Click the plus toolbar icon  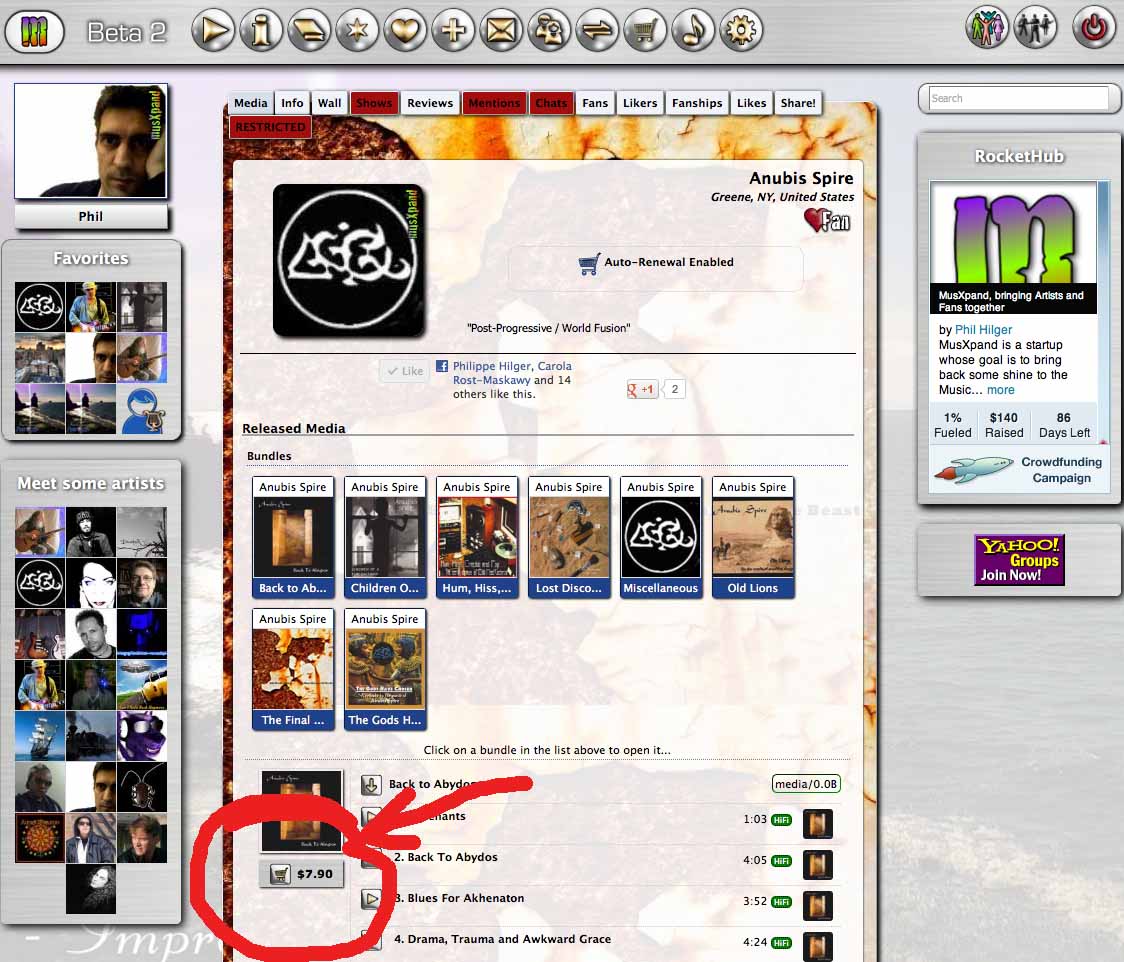pyautogui.click(x=453, y=30)
